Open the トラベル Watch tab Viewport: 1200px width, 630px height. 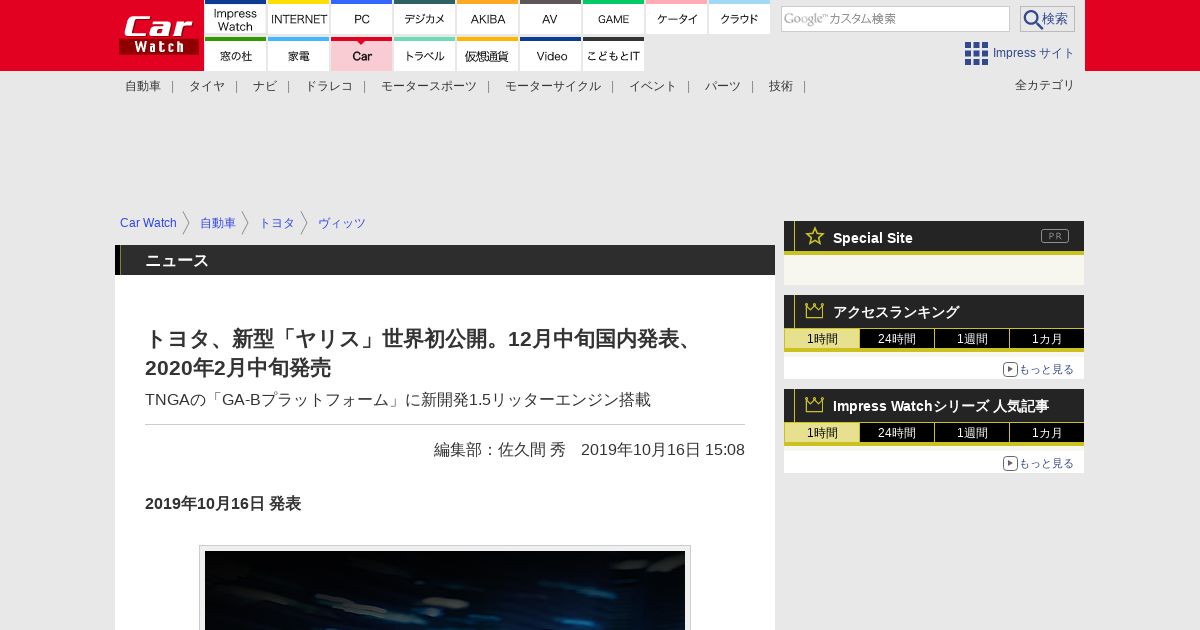(x=425, y=55)
